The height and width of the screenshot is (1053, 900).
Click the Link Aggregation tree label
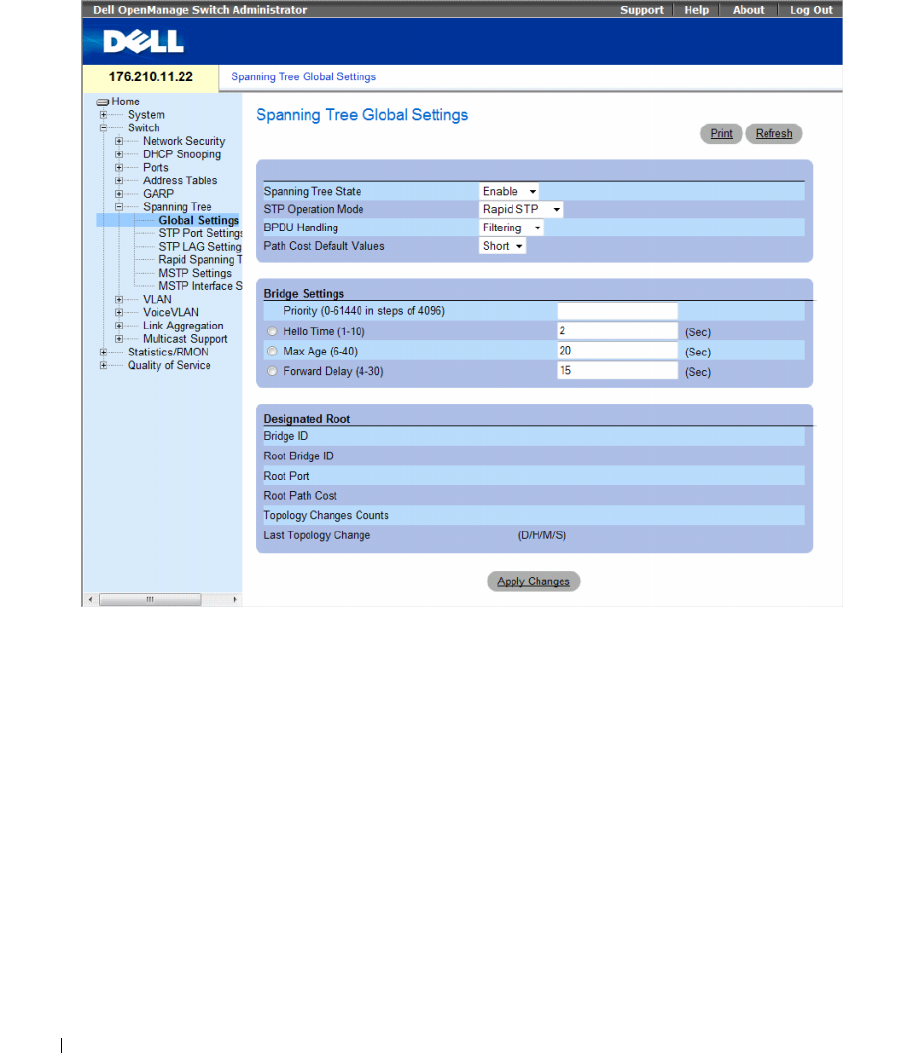tap(183, 326)
